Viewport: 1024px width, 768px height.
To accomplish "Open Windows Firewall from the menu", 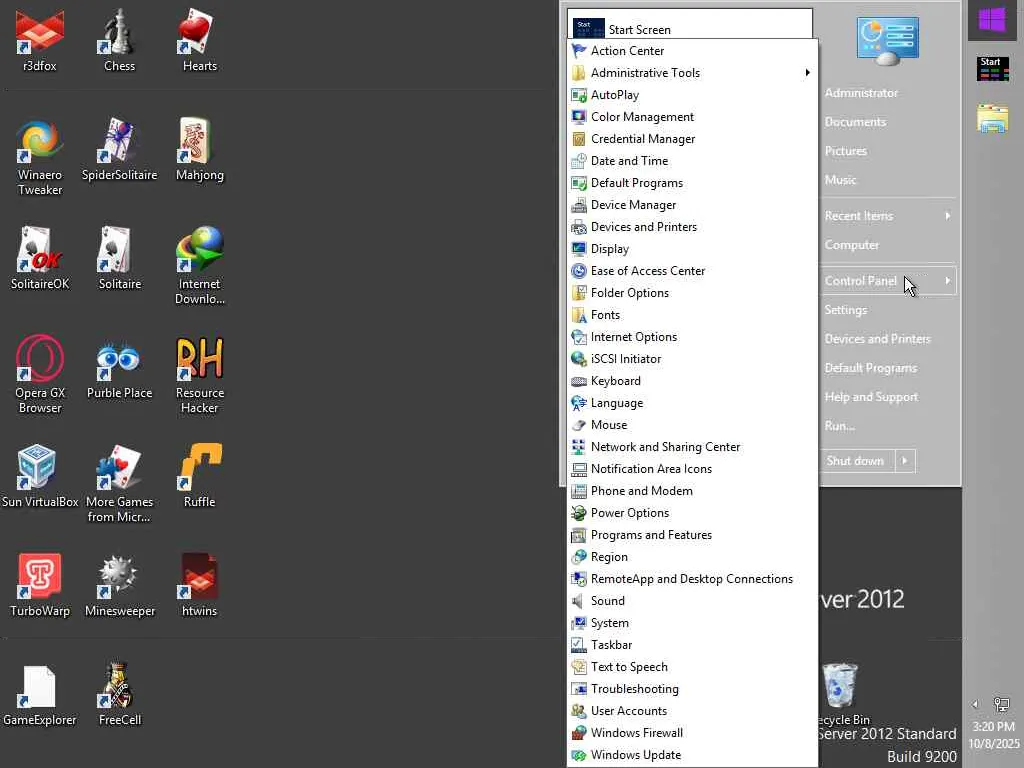I will coord(692,733).
